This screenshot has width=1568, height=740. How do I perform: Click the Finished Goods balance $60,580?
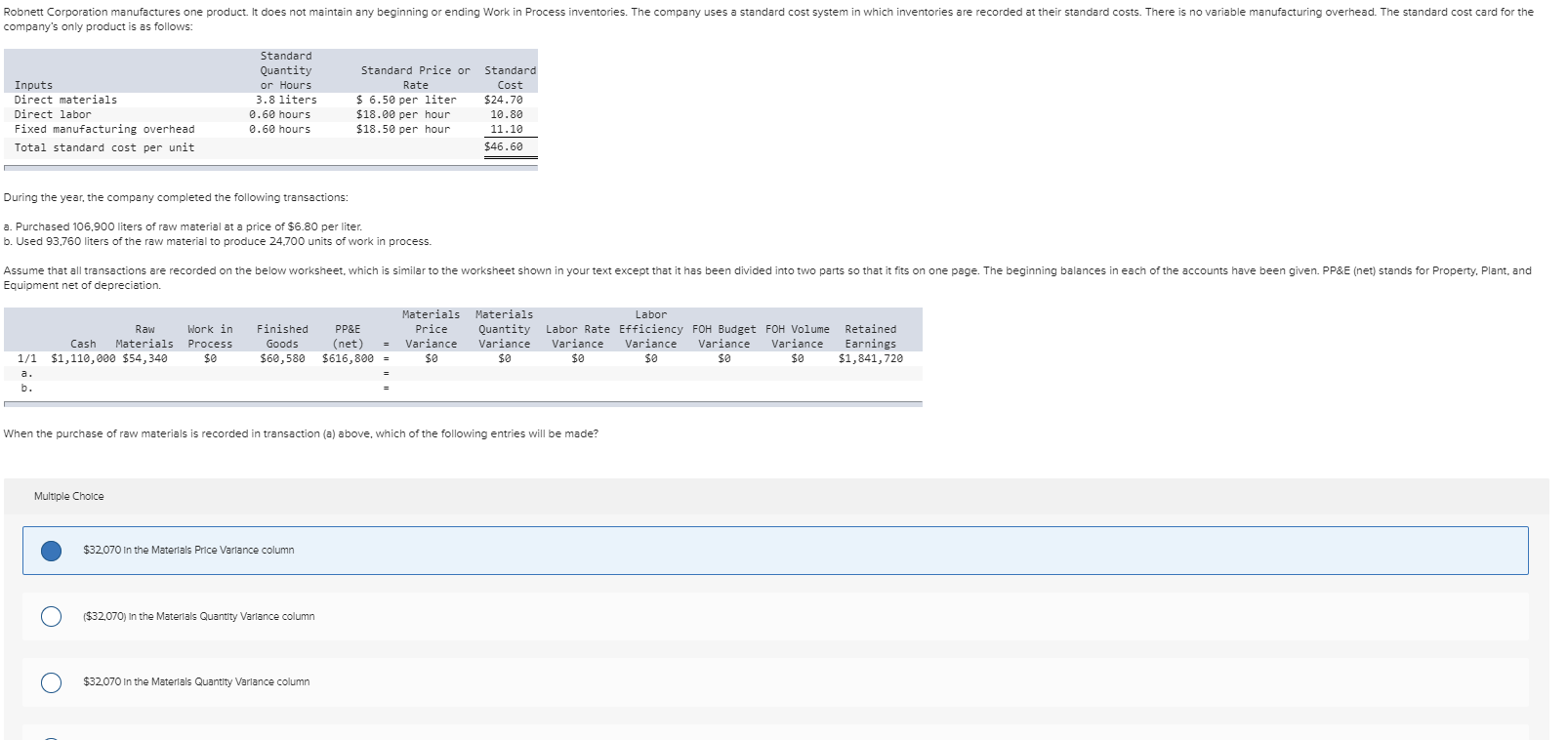click(x=282, y=358)
